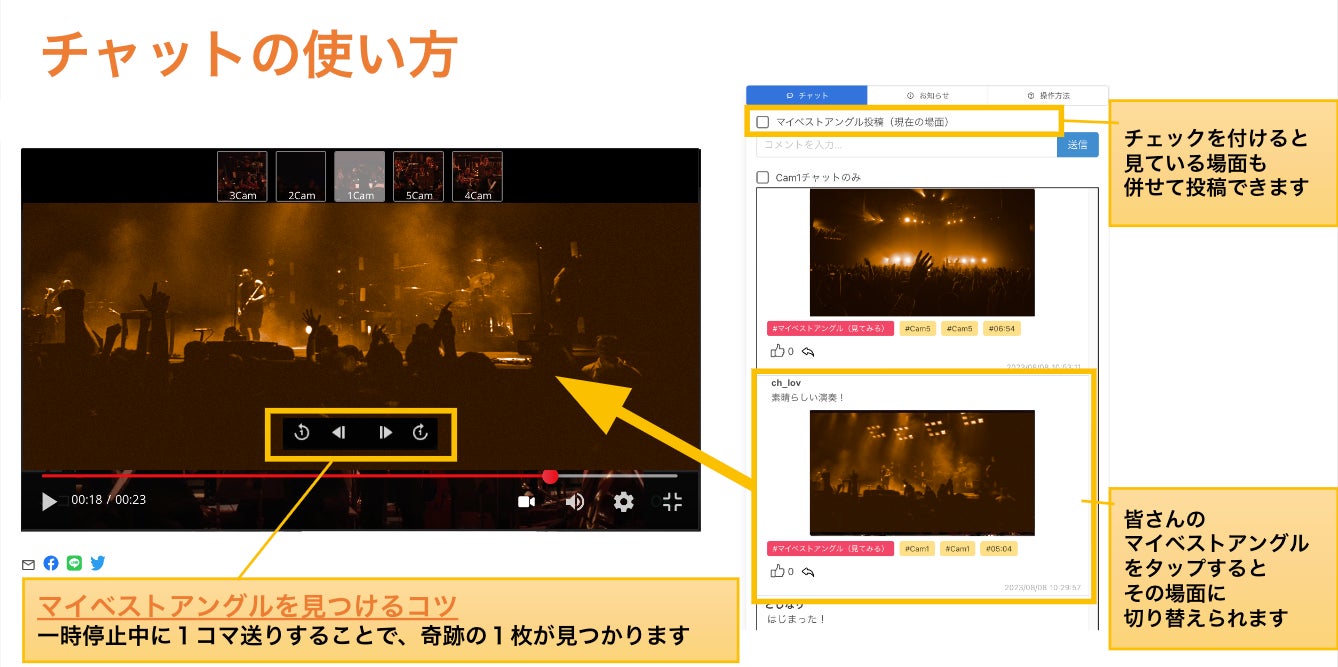This screenshot has height=667, width=1338.
Task: Open ch_lov's stage image in chat
Action: click(922, 472)
